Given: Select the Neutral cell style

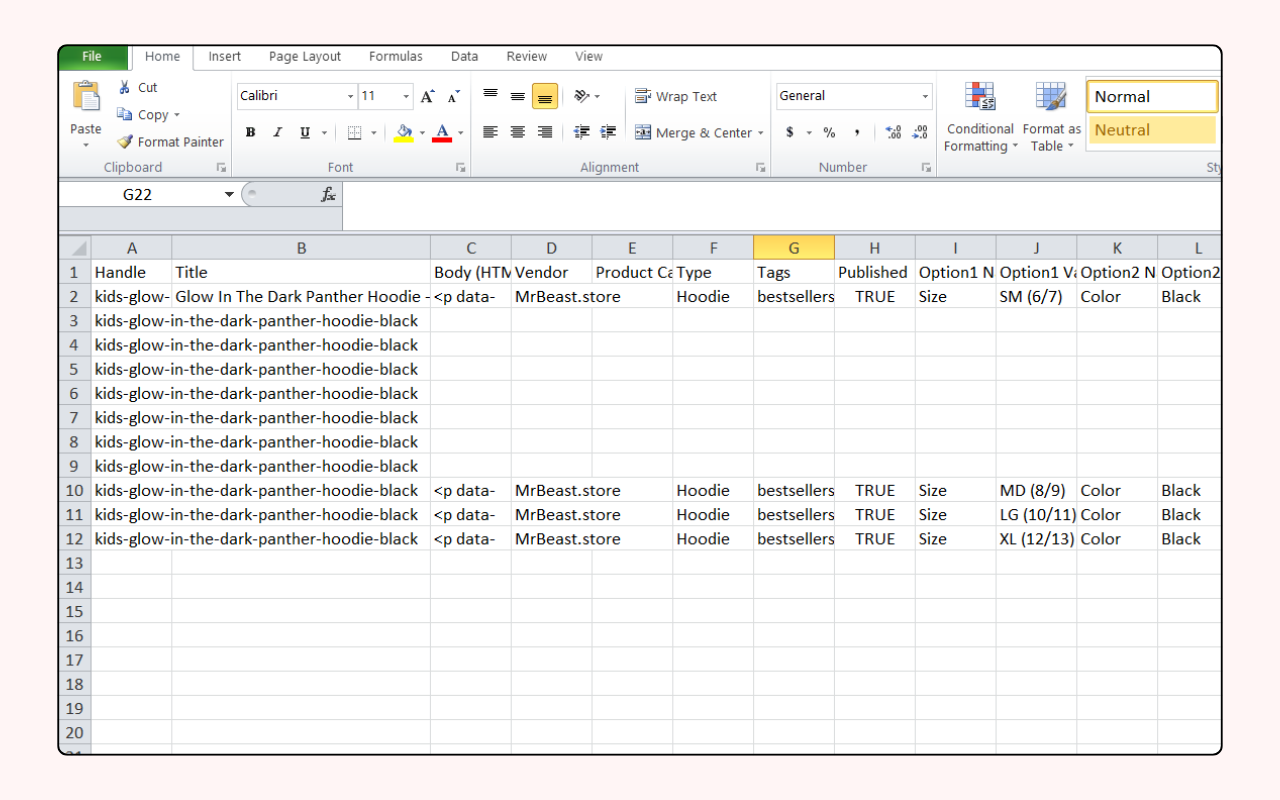Looking at the screenshot, I should (x=1153, y=130).
